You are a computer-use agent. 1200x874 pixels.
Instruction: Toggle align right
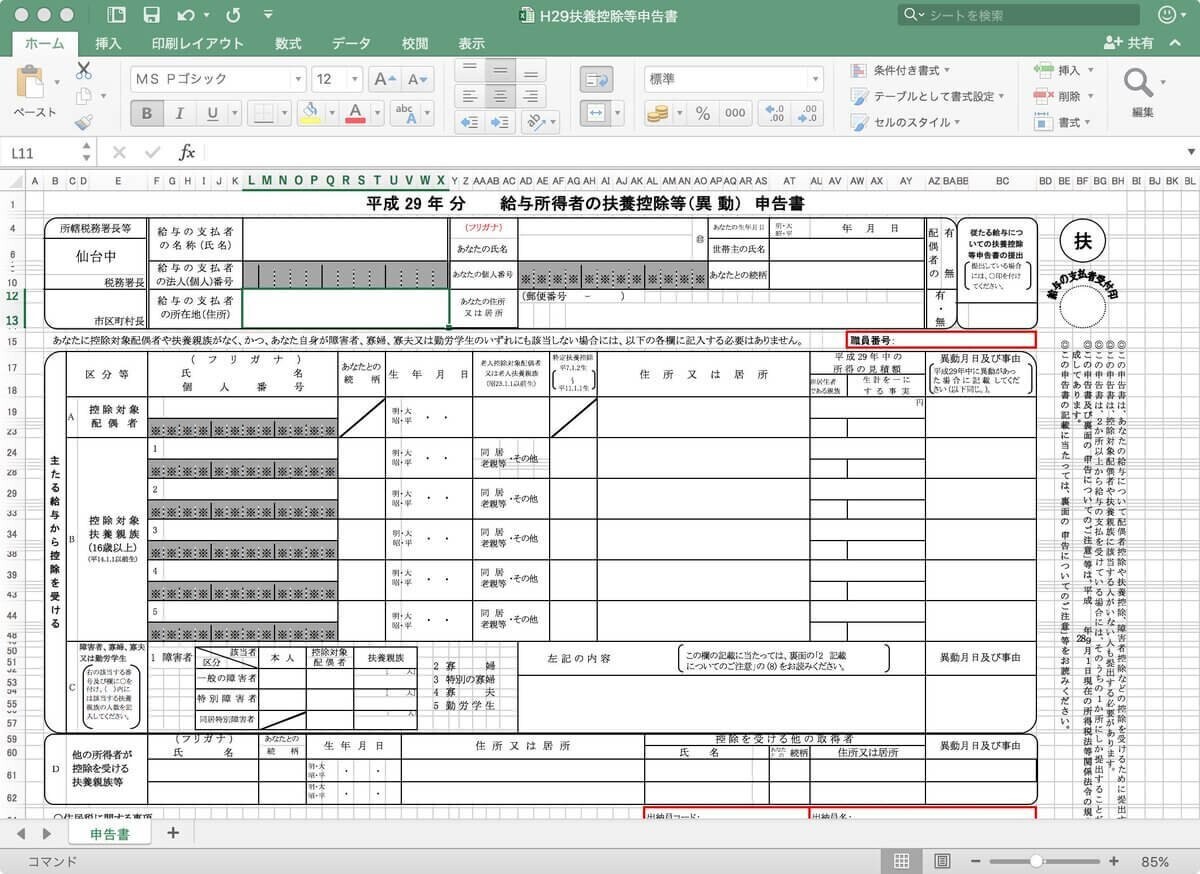(531, 96)
